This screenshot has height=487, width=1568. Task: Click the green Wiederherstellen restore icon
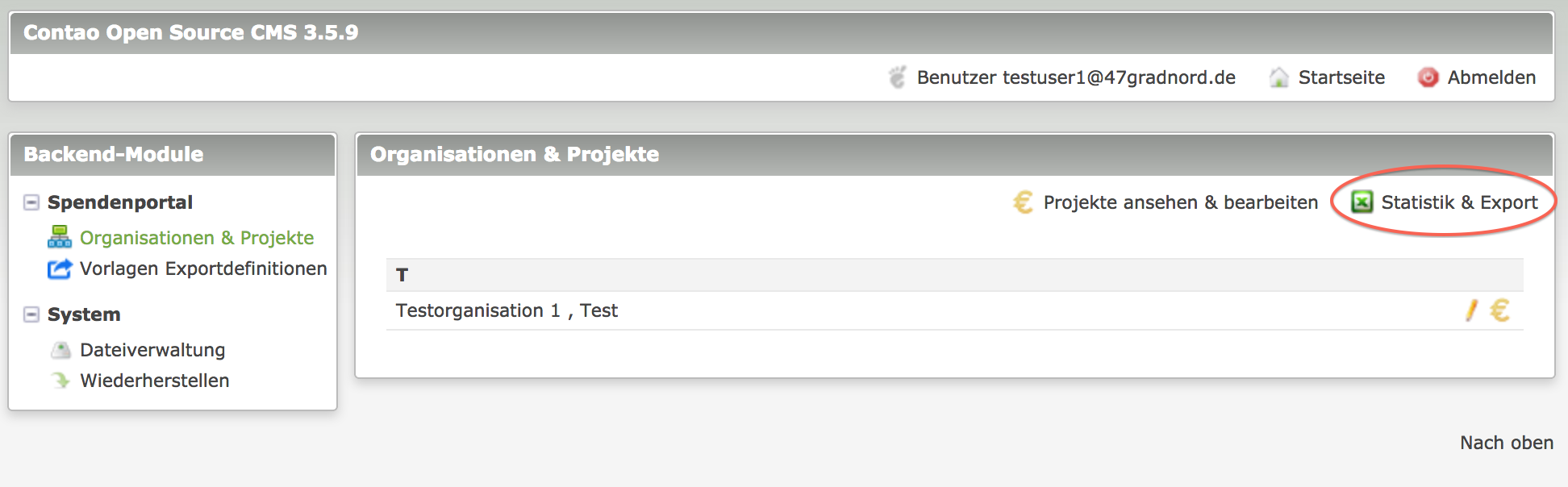[x=60, y=380]
